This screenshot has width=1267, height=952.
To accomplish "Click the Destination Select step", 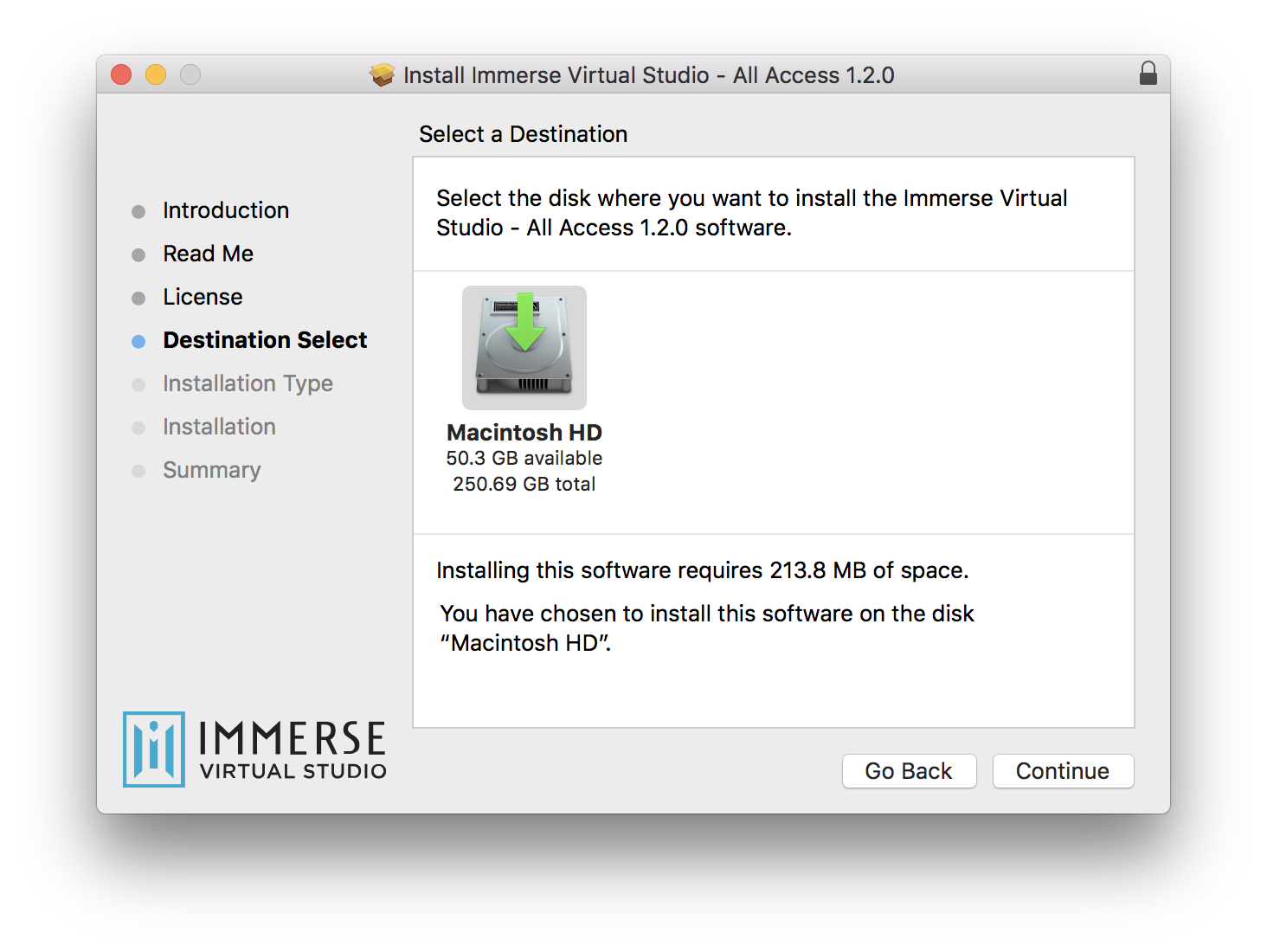I will tap(265, 340).
